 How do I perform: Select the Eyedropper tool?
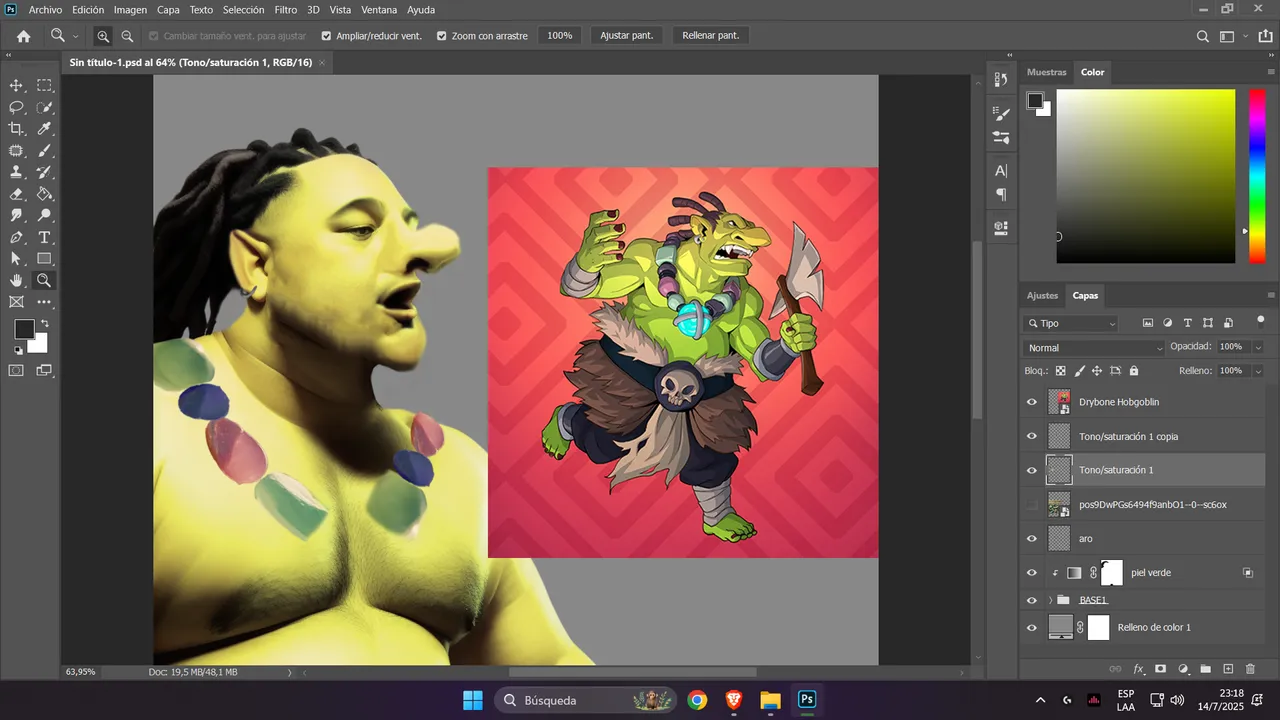[x=45, y=129]
